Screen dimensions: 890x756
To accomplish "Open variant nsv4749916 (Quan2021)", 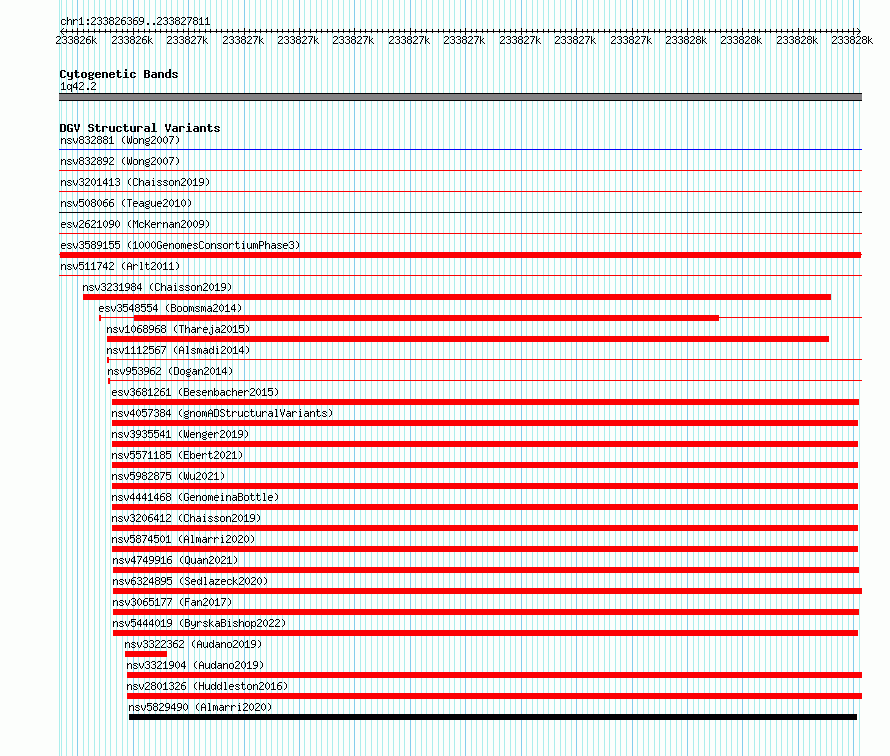I will click(175, 560).
